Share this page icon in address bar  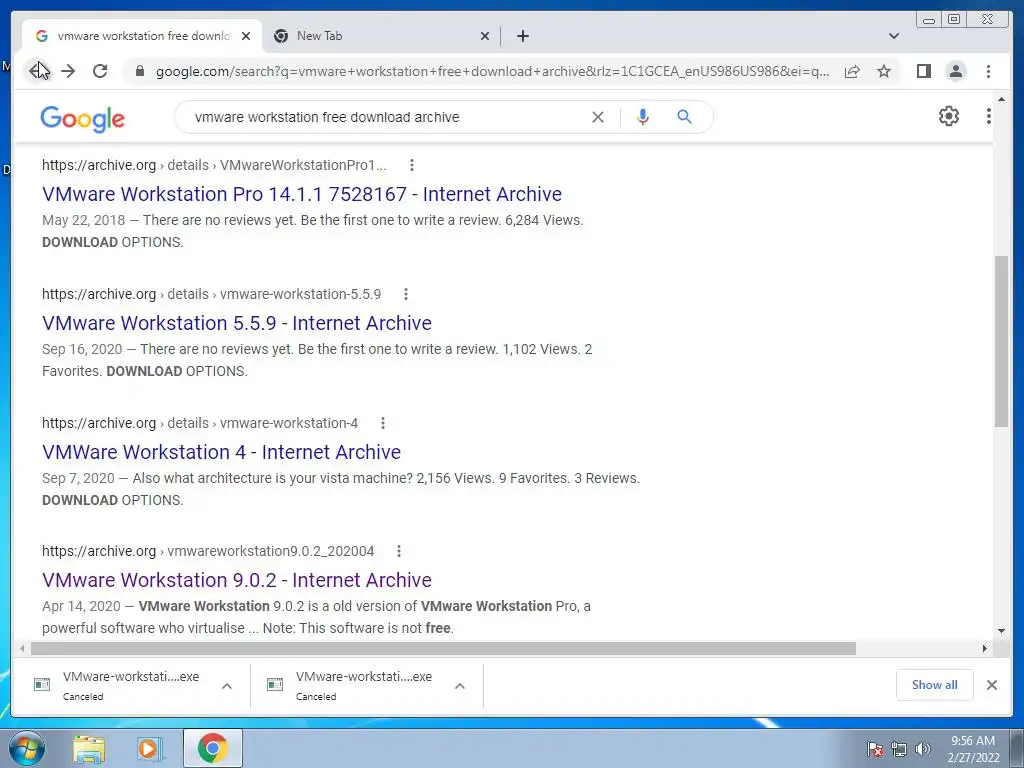point(852,71)
